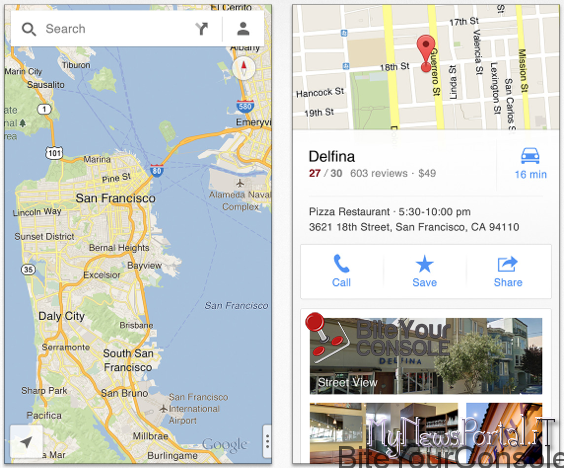The width and height of the screenshot is (564, 468).
Task: Click the Delfina place title
Action: 332,157
